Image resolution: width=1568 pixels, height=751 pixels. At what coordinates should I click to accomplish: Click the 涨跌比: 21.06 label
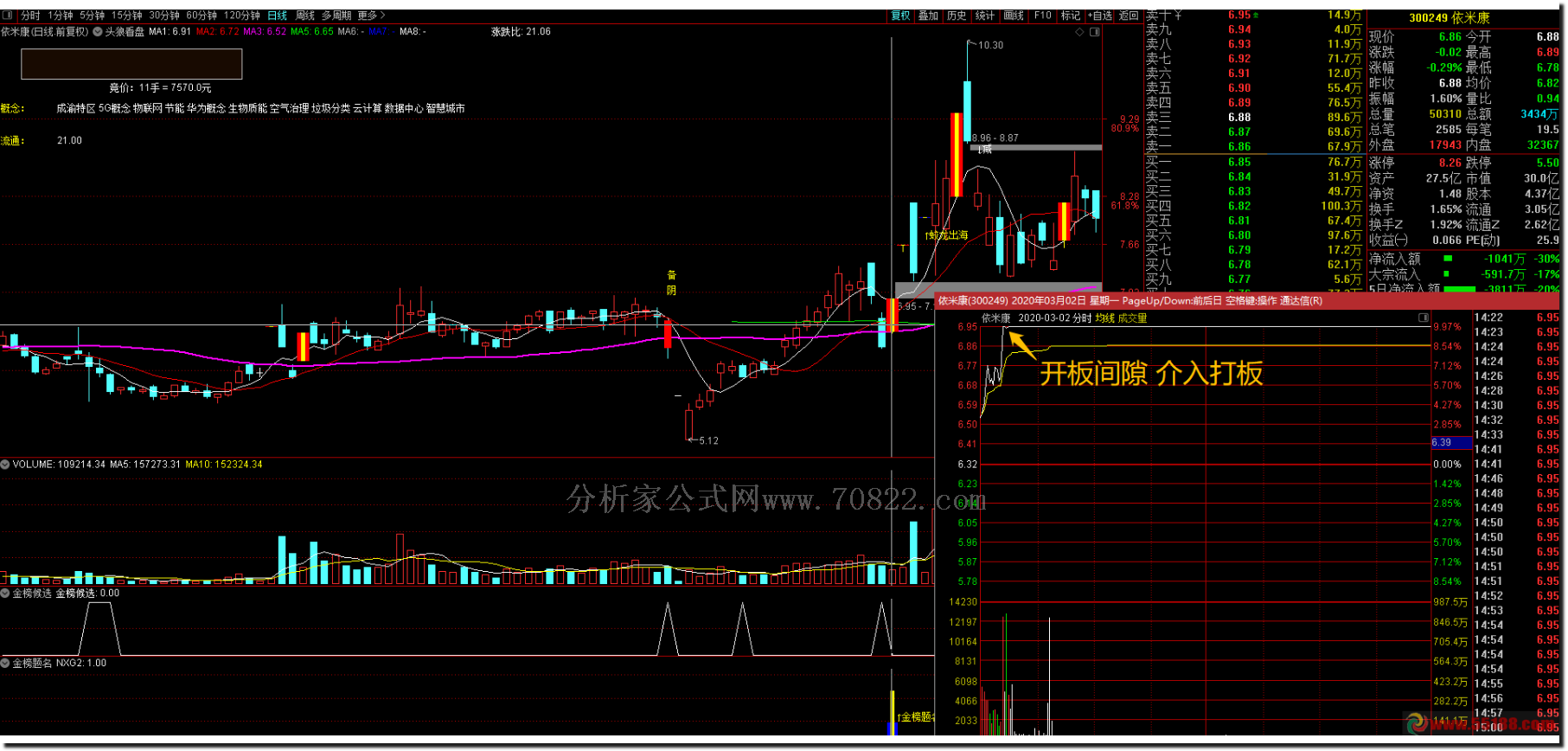521,31
